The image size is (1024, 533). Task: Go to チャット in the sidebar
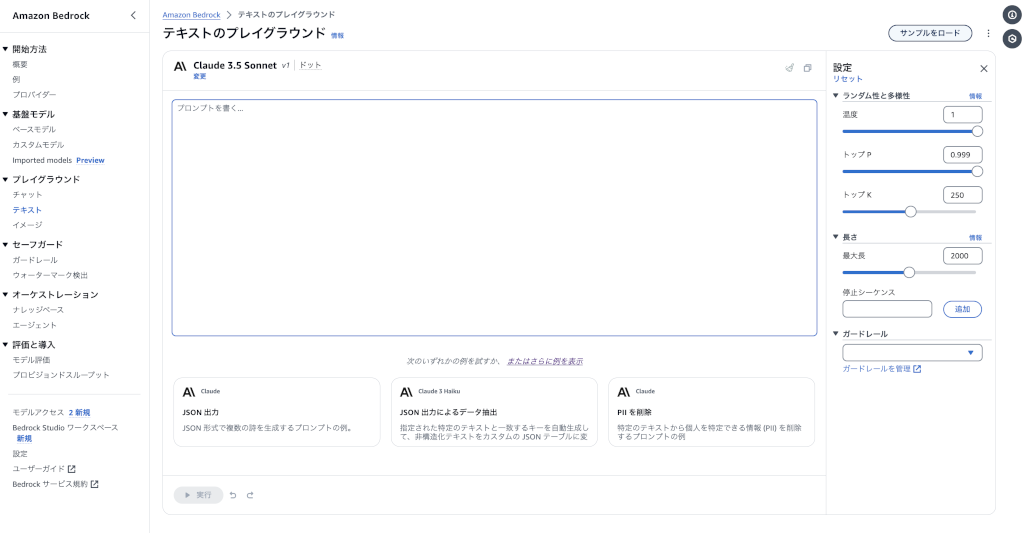(27, 195)
